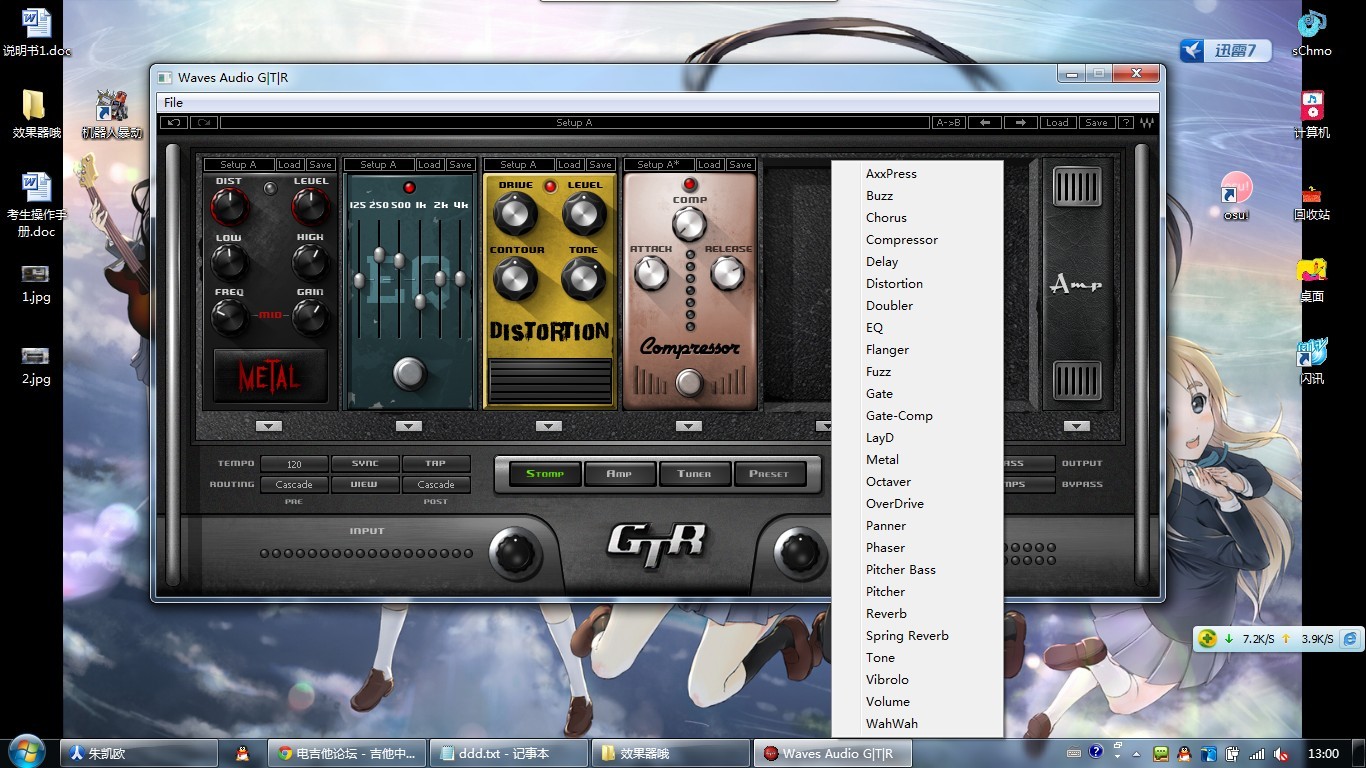
Task: Click the undo arrow in Waves toolbar
Action: point(174,123)
